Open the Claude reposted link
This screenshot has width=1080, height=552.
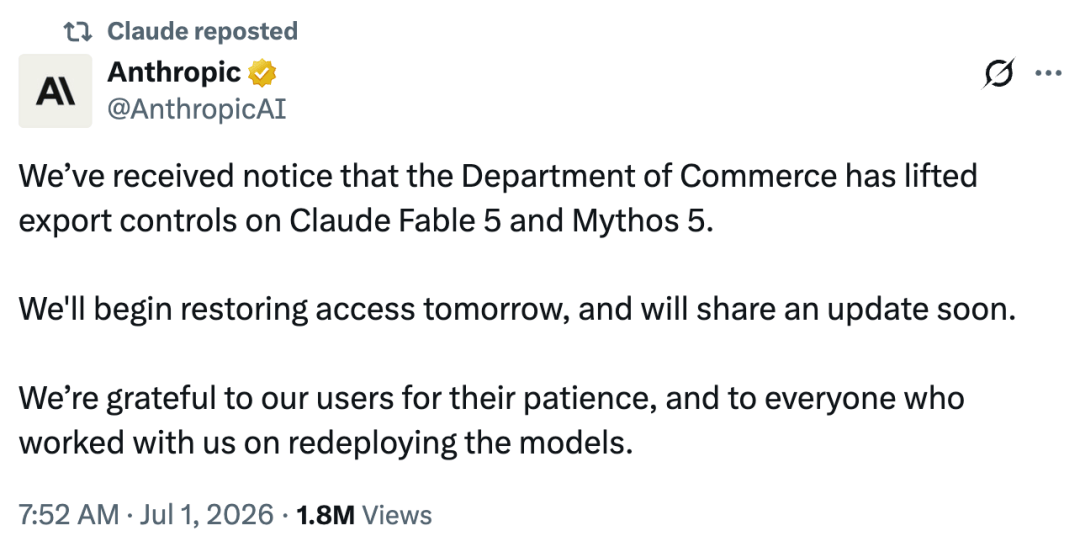(x=202, y=31)
